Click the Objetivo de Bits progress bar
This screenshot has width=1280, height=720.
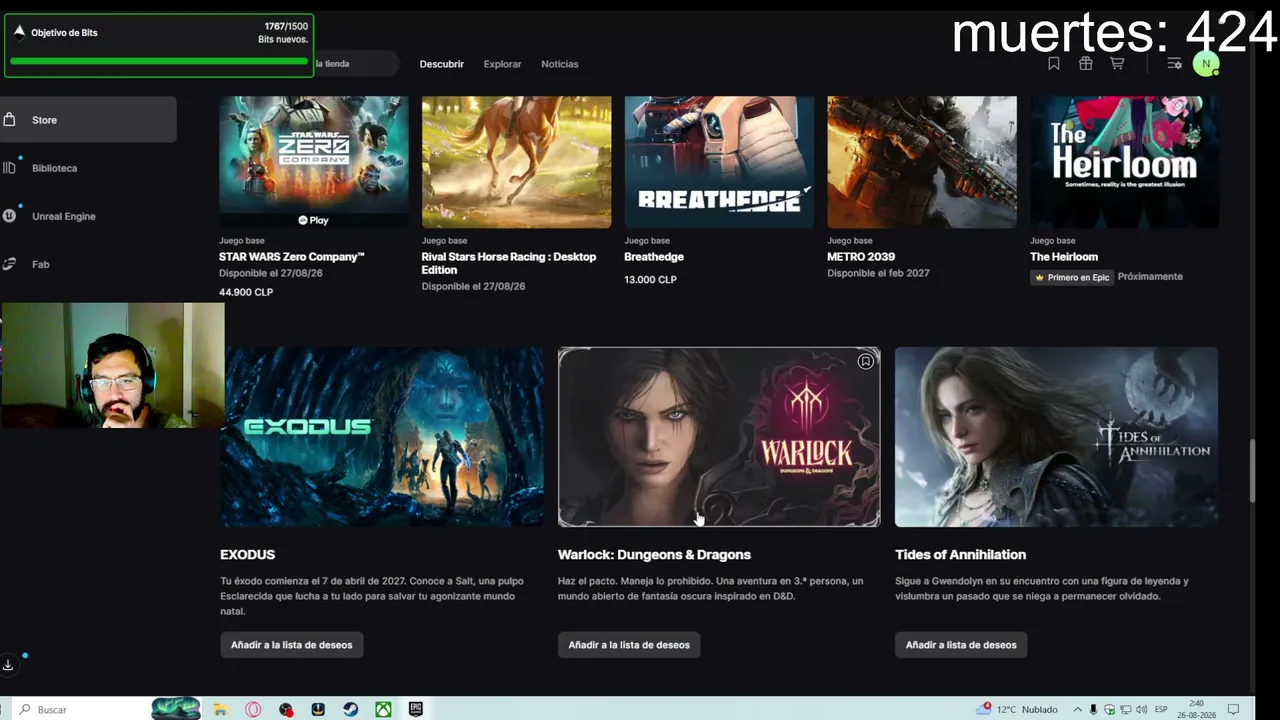click(159, 61)
